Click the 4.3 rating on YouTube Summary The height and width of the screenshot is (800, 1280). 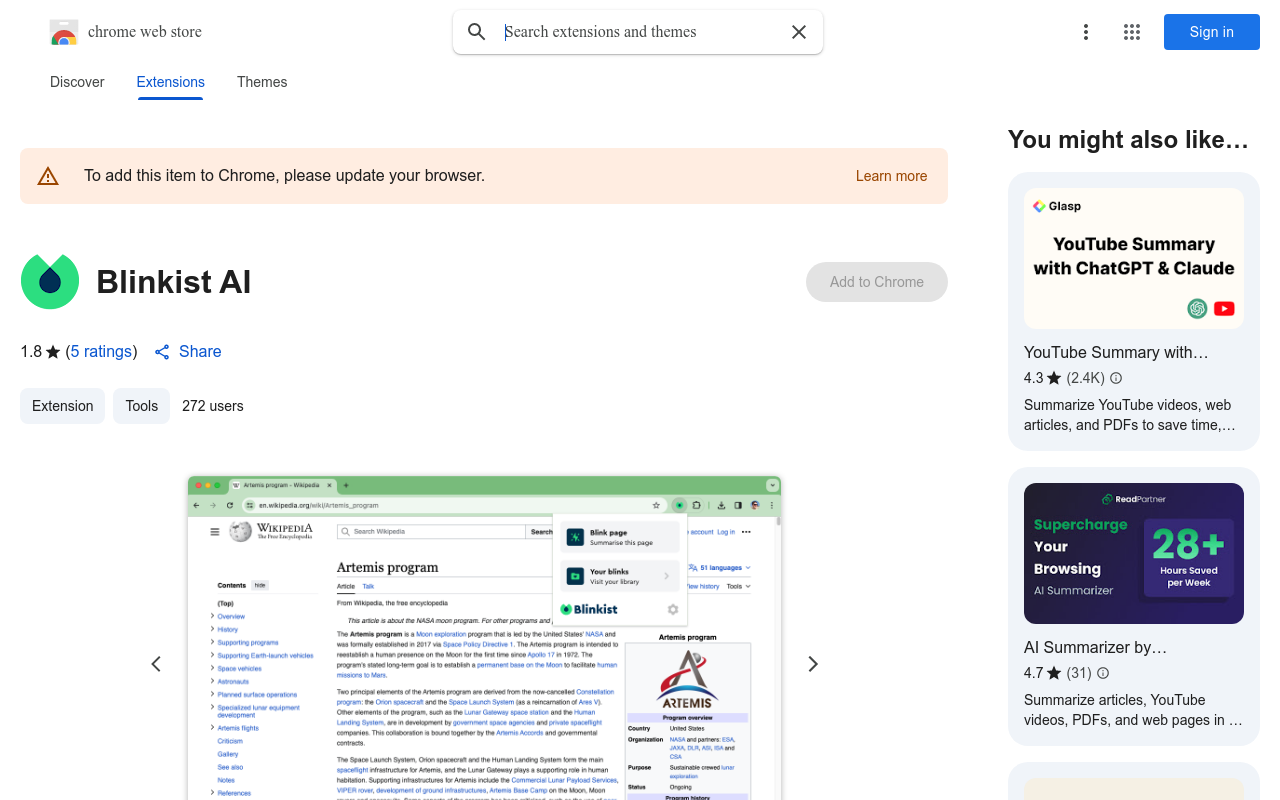(1042, 378)
